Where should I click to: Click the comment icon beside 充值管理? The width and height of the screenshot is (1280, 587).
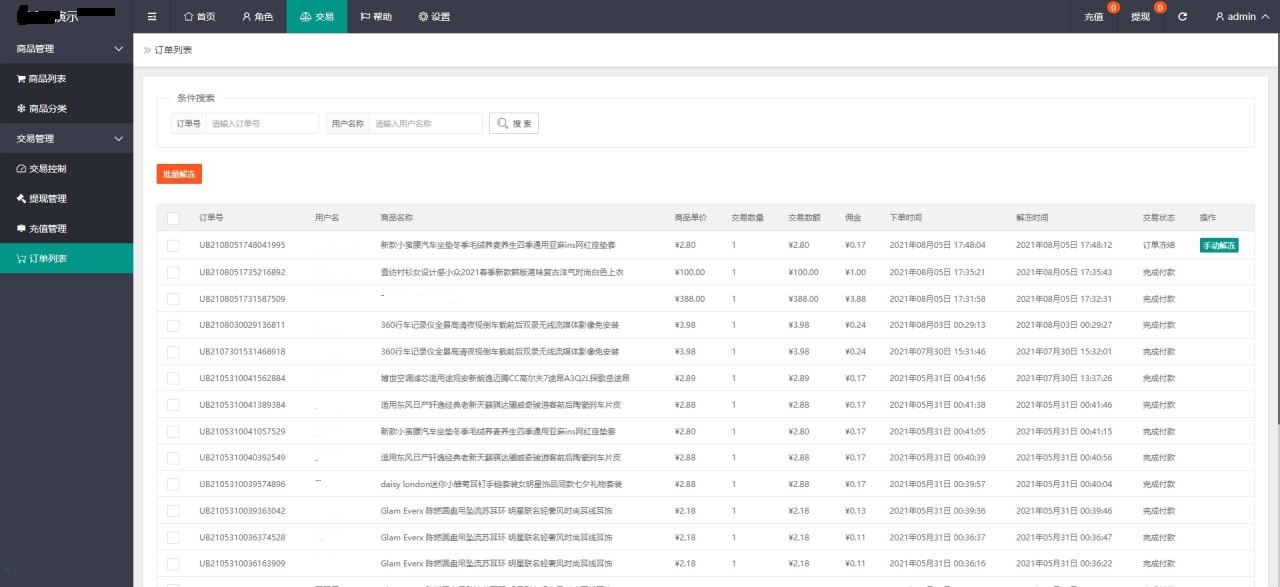coord(22,229)
